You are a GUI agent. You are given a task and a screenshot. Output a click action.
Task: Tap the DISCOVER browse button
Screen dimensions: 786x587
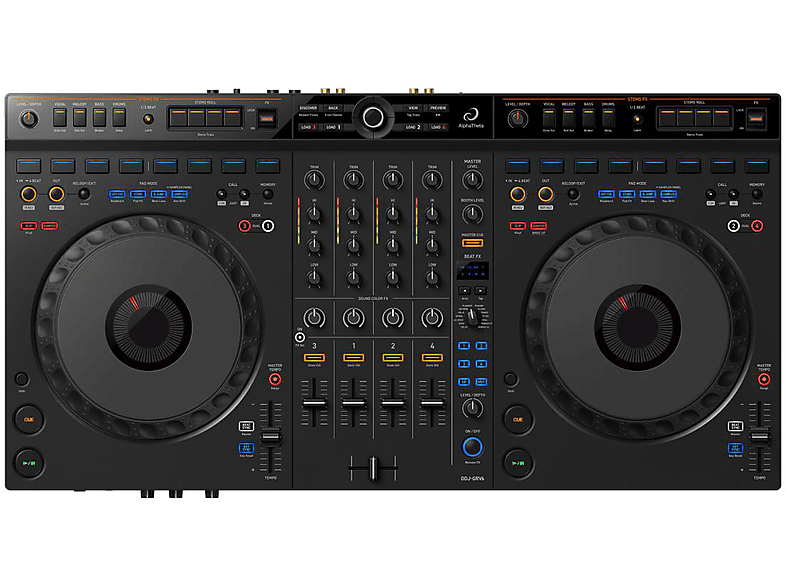[x=308, y=108]
